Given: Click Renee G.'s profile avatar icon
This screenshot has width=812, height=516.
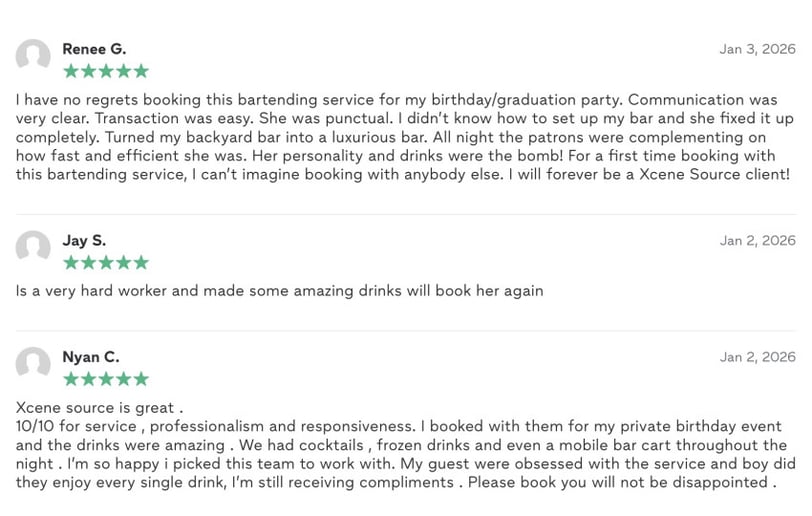Looking at the screenshot, I should (33, 54).
